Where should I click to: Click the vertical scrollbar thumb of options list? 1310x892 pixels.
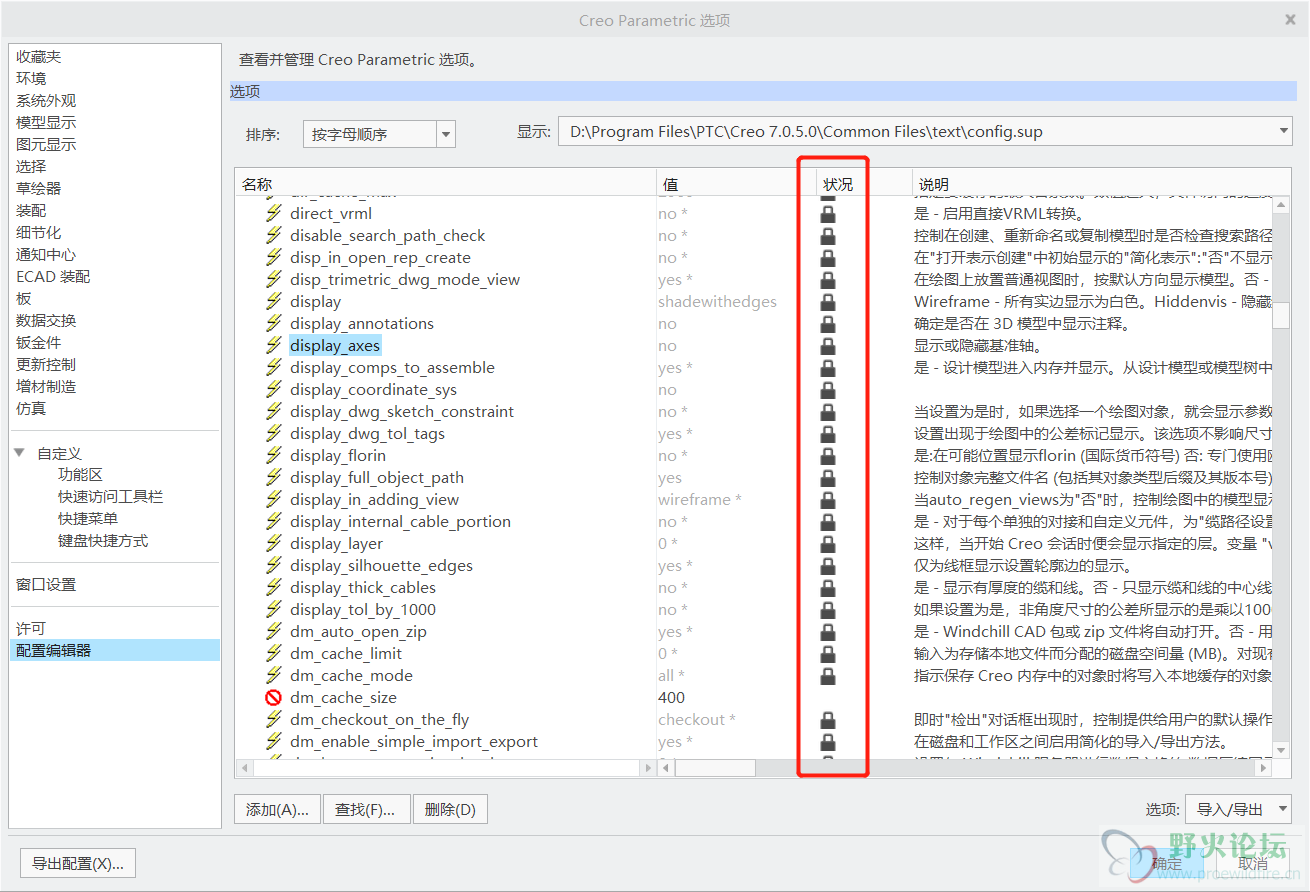click(1281, 314)
